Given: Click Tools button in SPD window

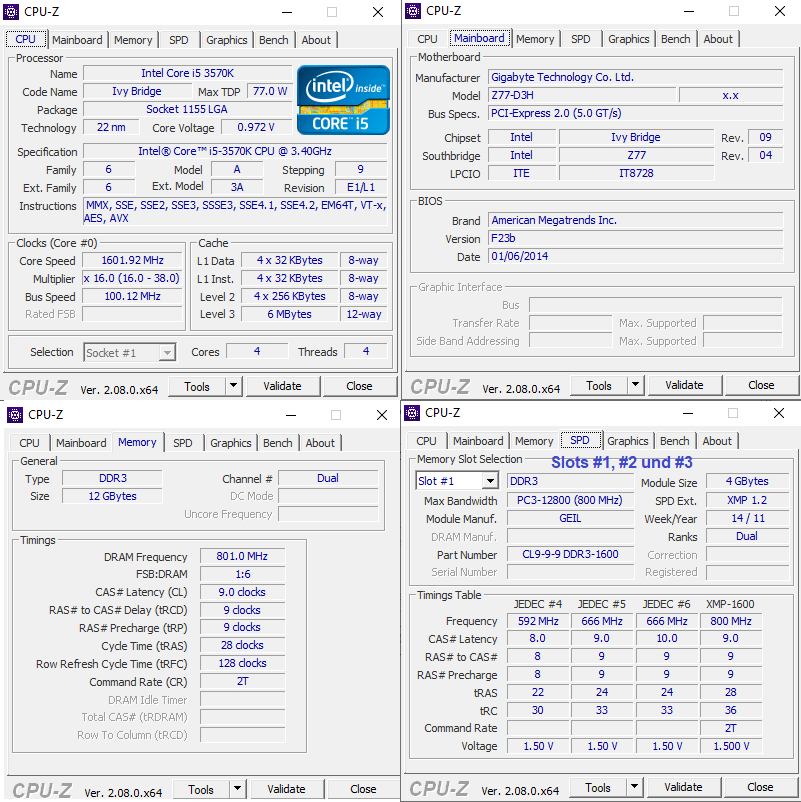Looking at the screenshot, I should (x=598, y=787).
